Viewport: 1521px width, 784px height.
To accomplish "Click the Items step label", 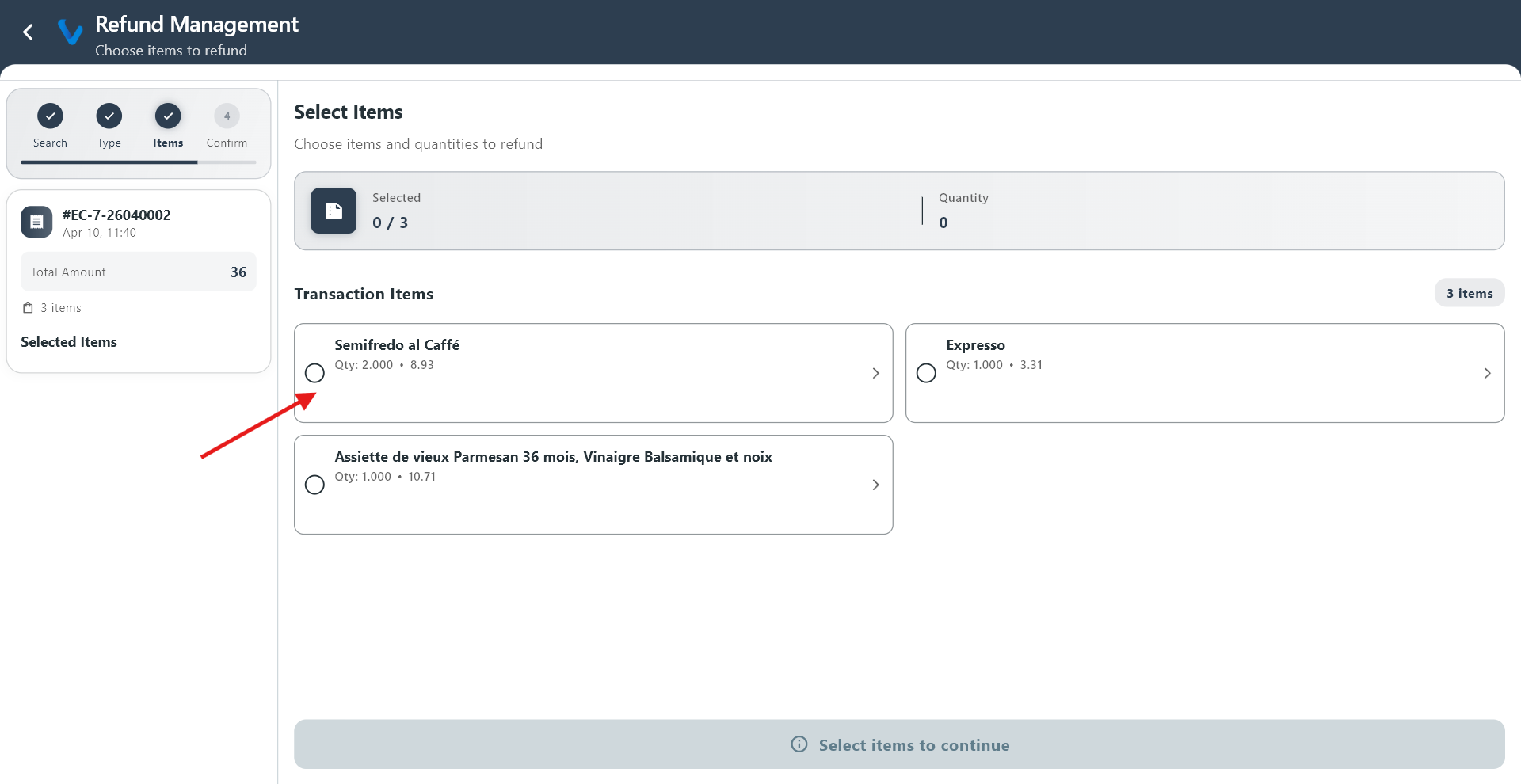I will click(168, 143).
